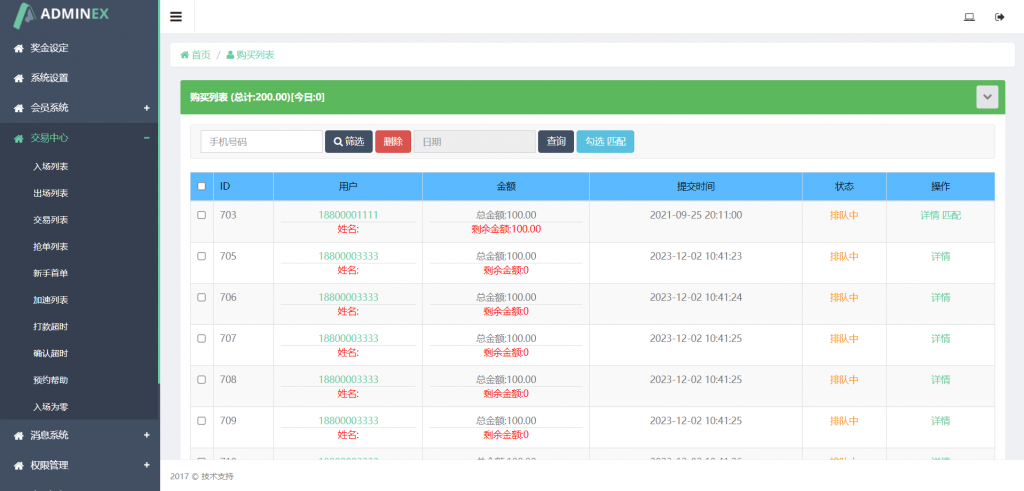Collapse the 交易中心 sidebar menu

click(x=146, y=138)
